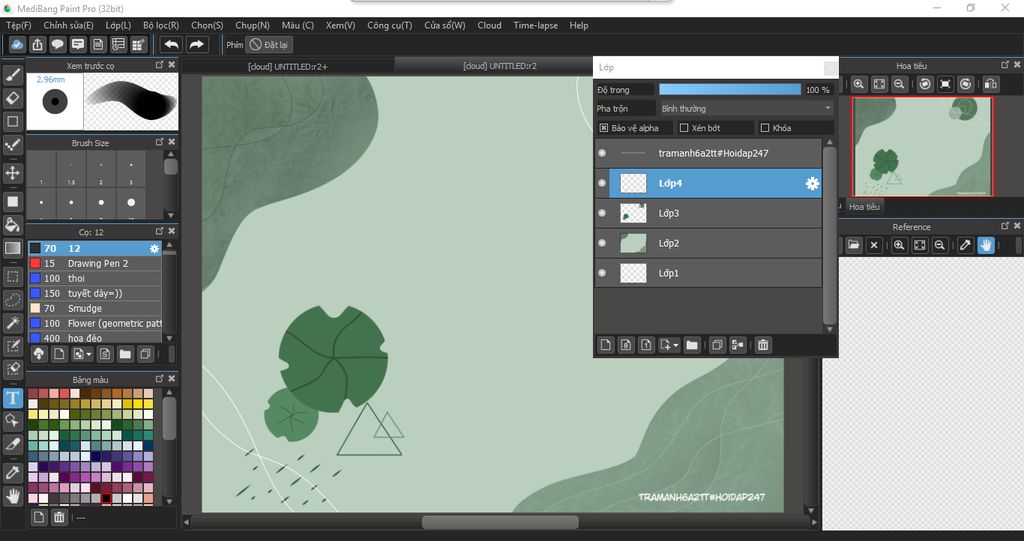Select the Move tool
Screen dimensions: 1024x541
pos(12,173)
